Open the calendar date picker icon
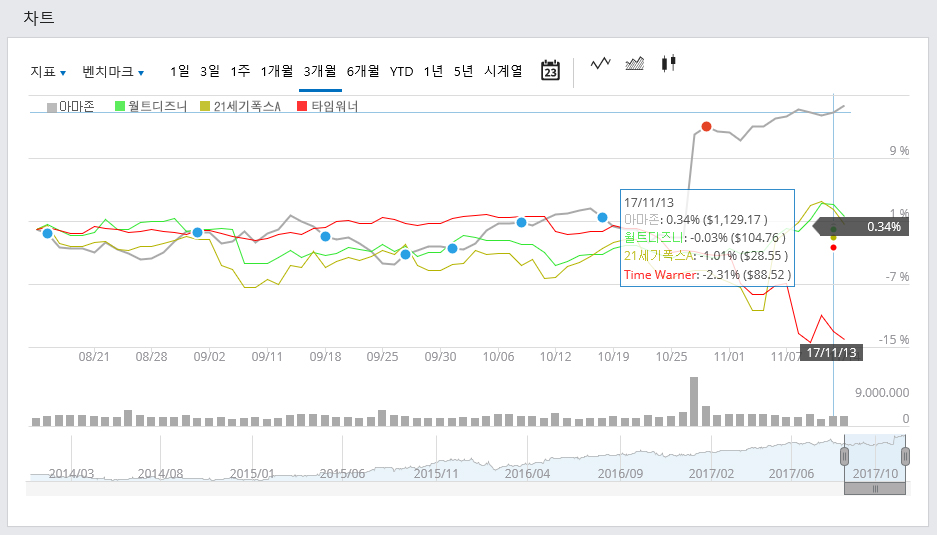The height and width of the screenshot is (535, 937). pyautogui.click(x=550, y=71)
